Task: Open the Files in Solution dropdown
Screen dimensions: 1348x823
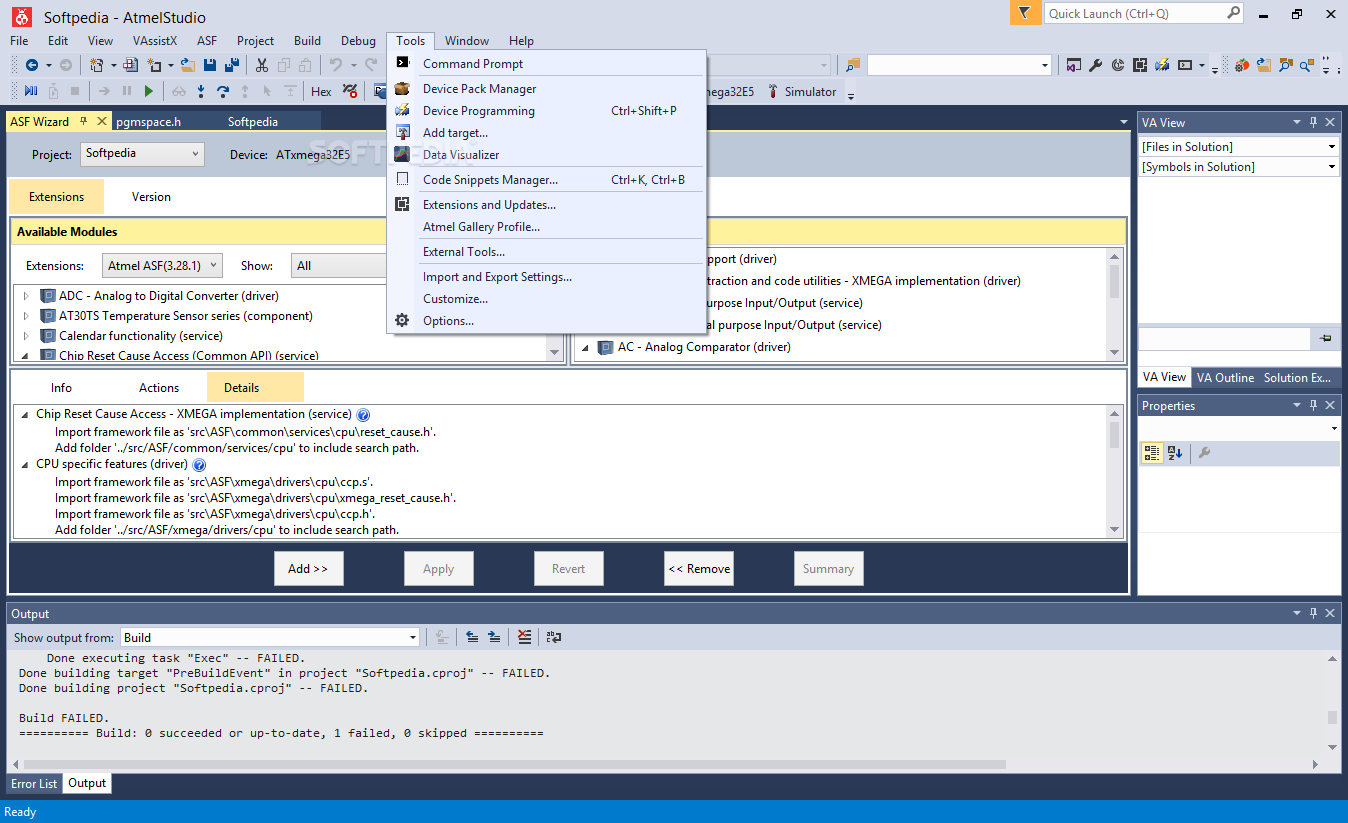Action: click(x=1239, y=147)
